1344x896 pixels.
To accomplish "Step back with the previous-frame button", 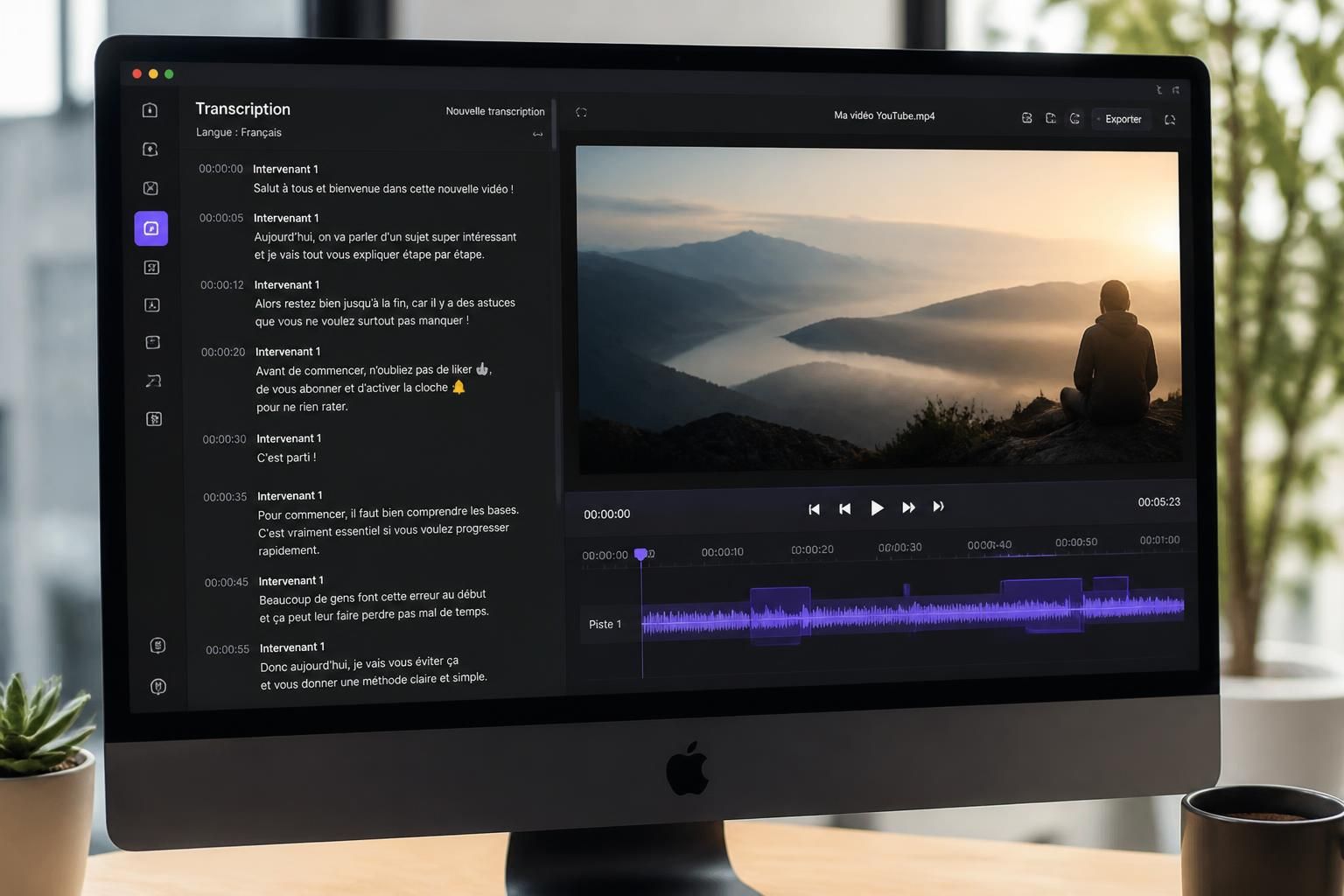I will click(x=844, y=508).
